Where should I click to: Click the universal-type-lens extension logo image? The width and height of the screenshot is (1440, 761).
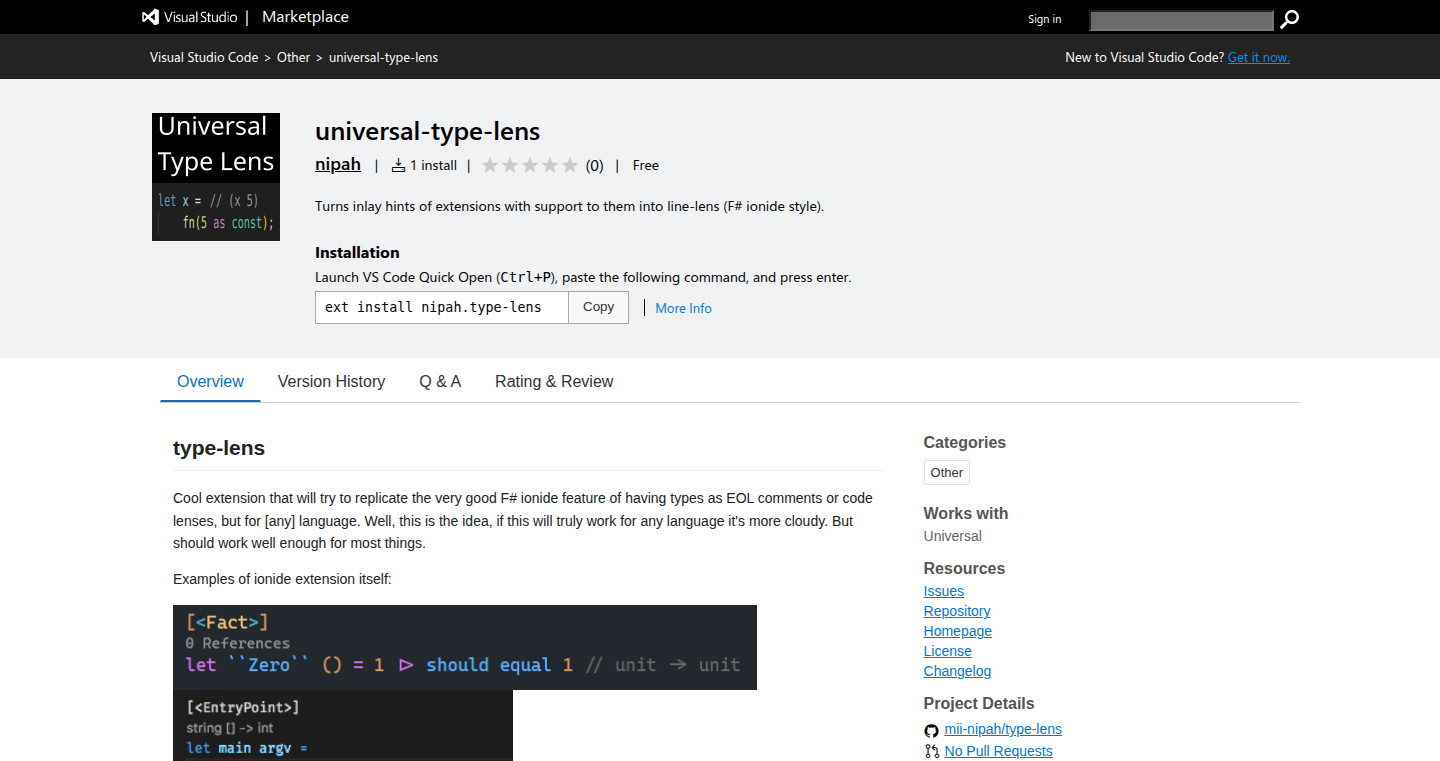(216, 177)
